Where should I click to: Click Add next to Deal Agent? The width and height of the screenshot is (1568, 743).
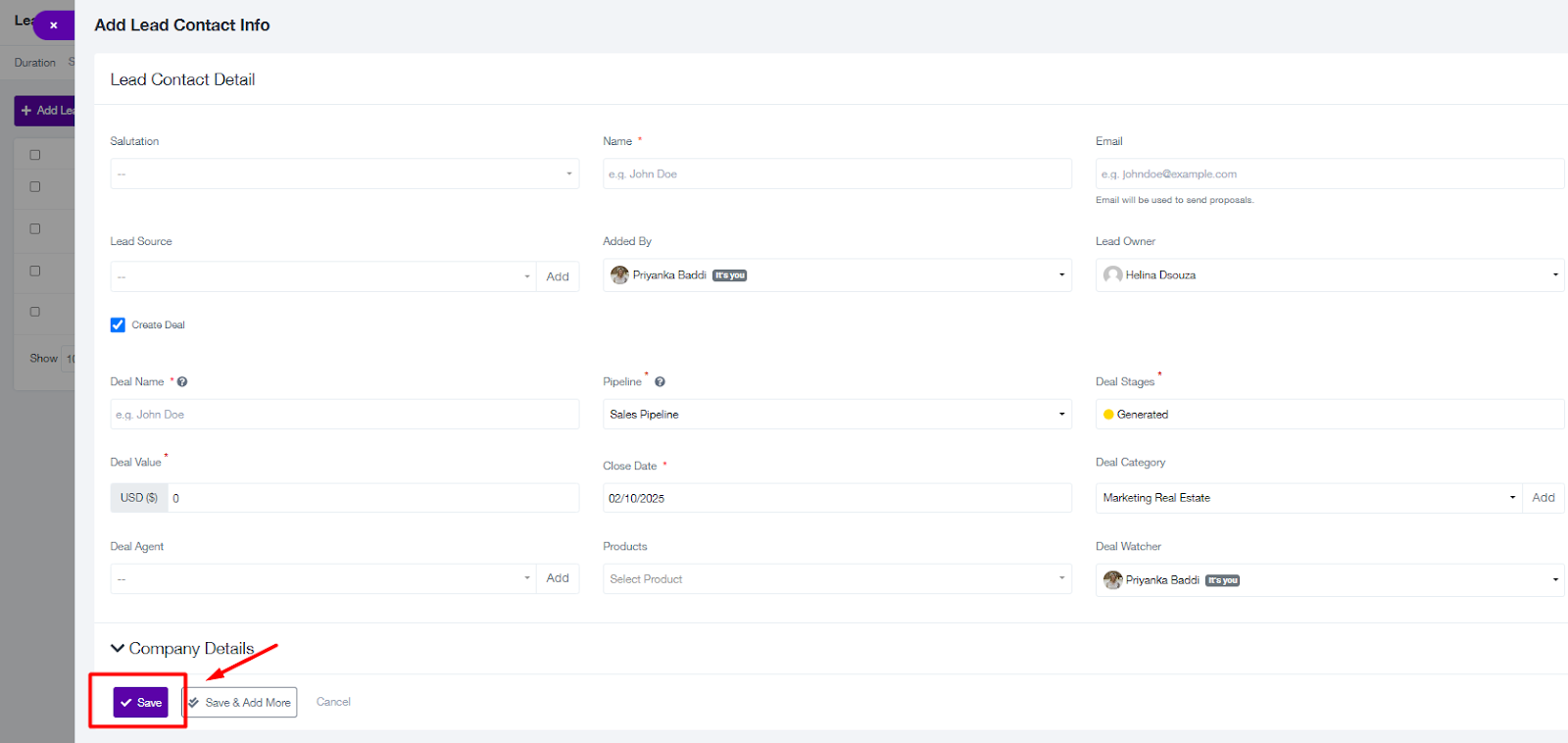[558, 578]
